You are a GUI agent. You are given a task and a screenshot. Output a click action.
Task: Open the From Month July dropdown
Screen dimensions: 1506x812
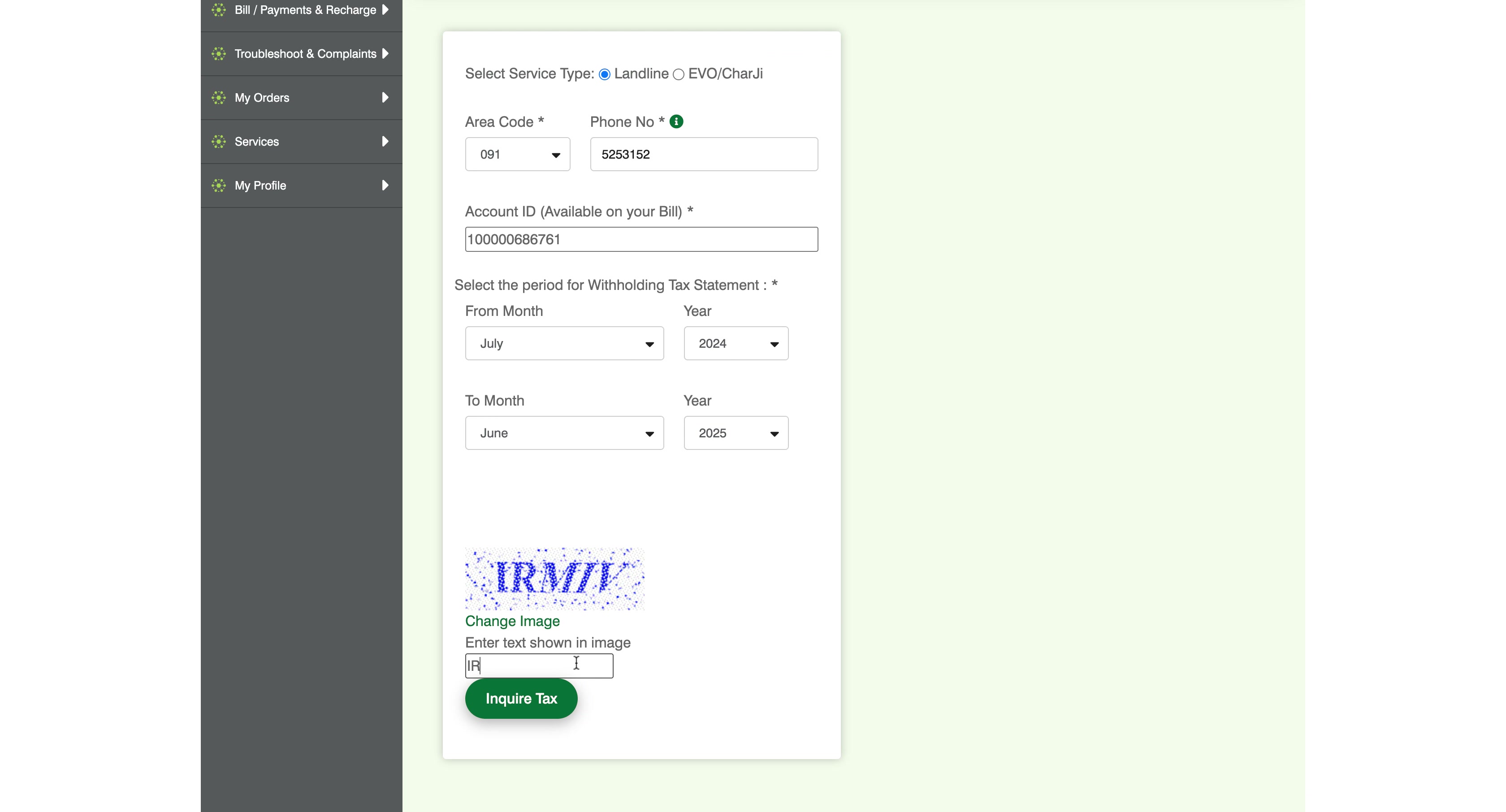[564, 343]
